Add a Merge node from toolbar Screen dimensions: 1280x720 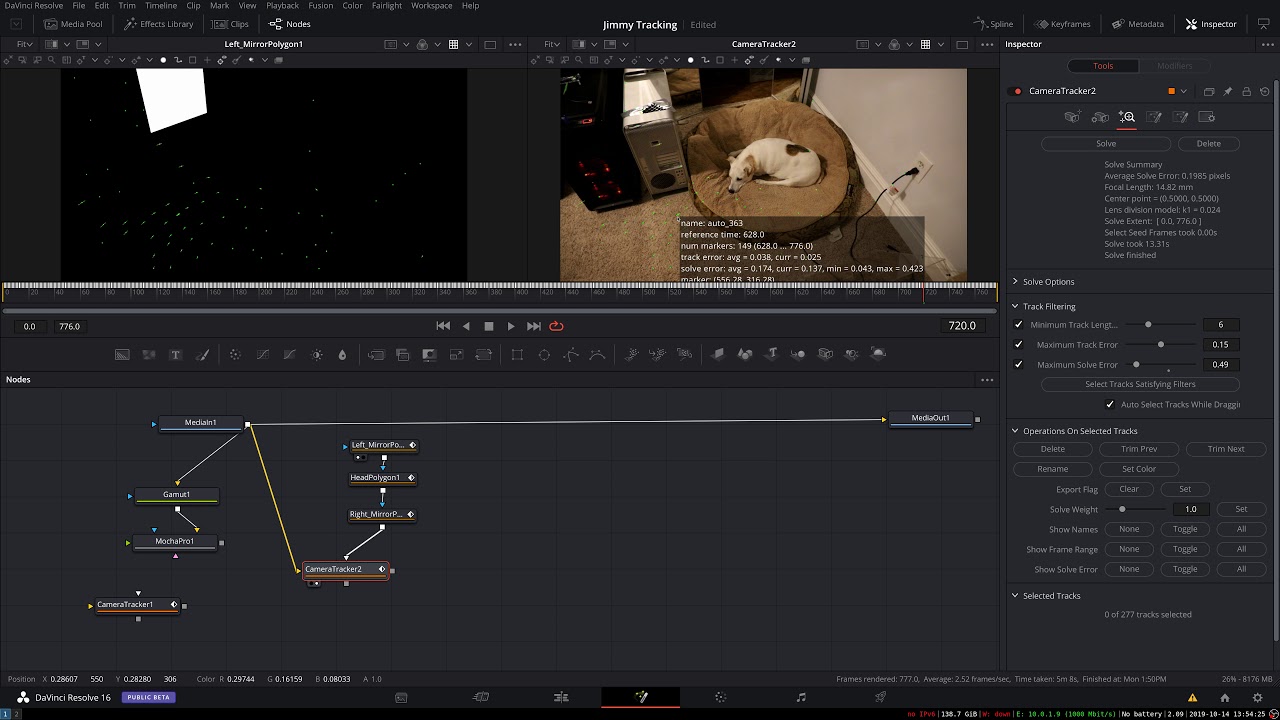(376, 355)
